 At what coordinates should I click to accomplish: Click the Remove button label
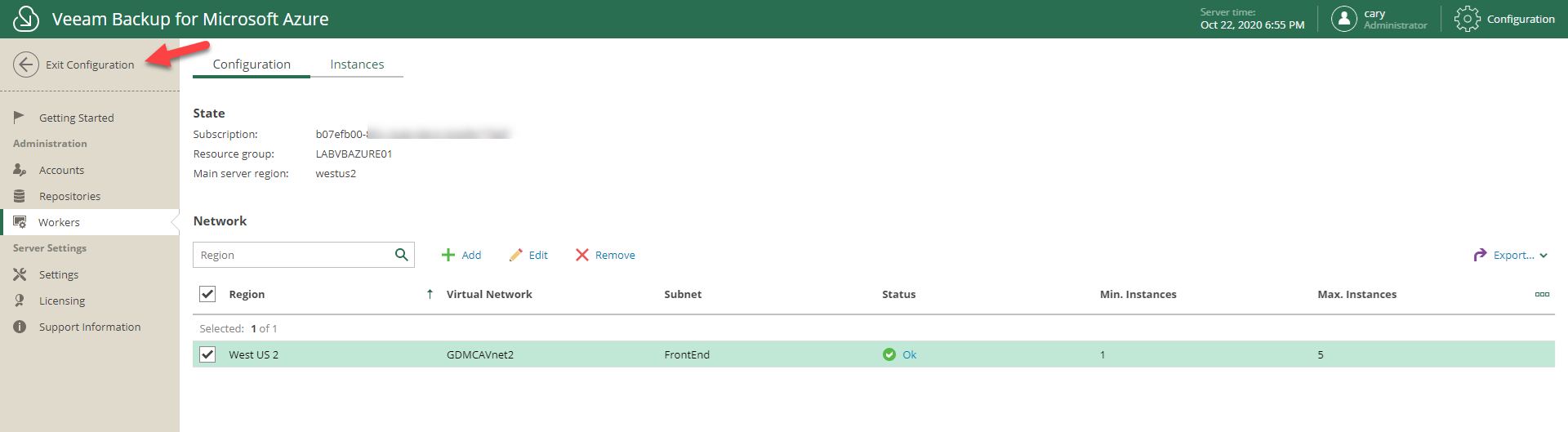click(x=615, y=255)
